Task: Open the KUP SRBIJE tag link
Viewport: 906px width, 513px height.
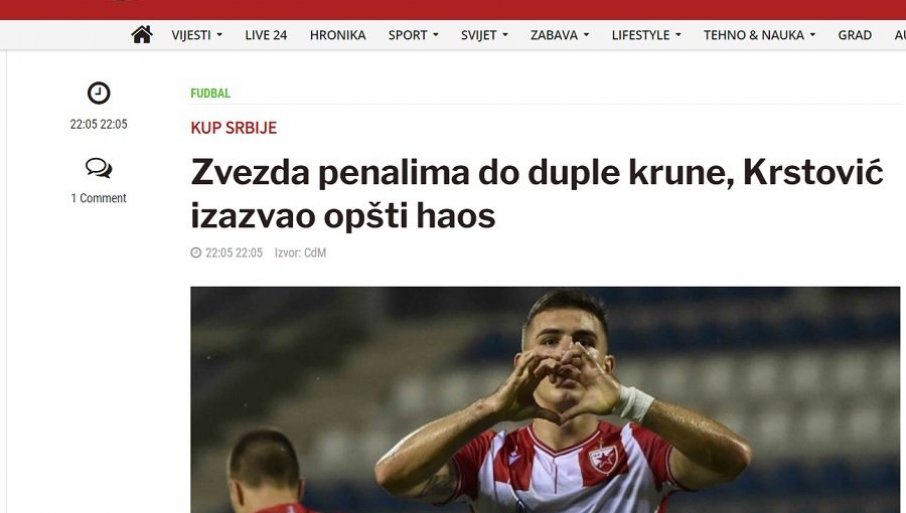Action: [x=233, y=128]
